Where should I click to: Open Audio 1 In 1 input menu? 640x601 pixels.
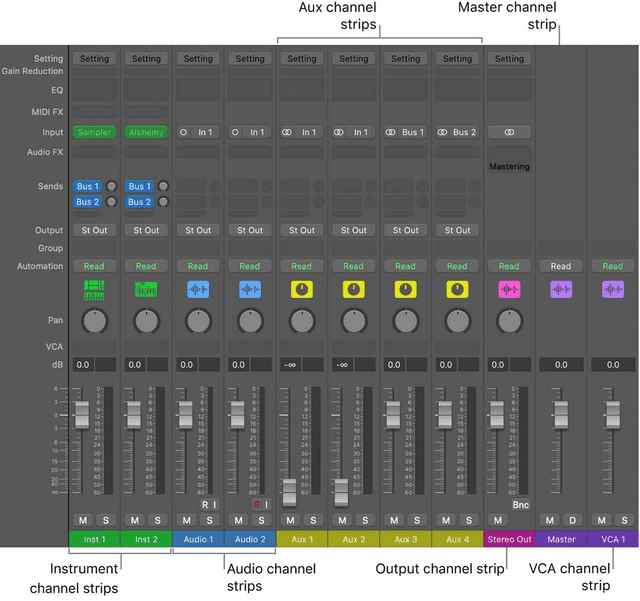[x=205, y=132]
